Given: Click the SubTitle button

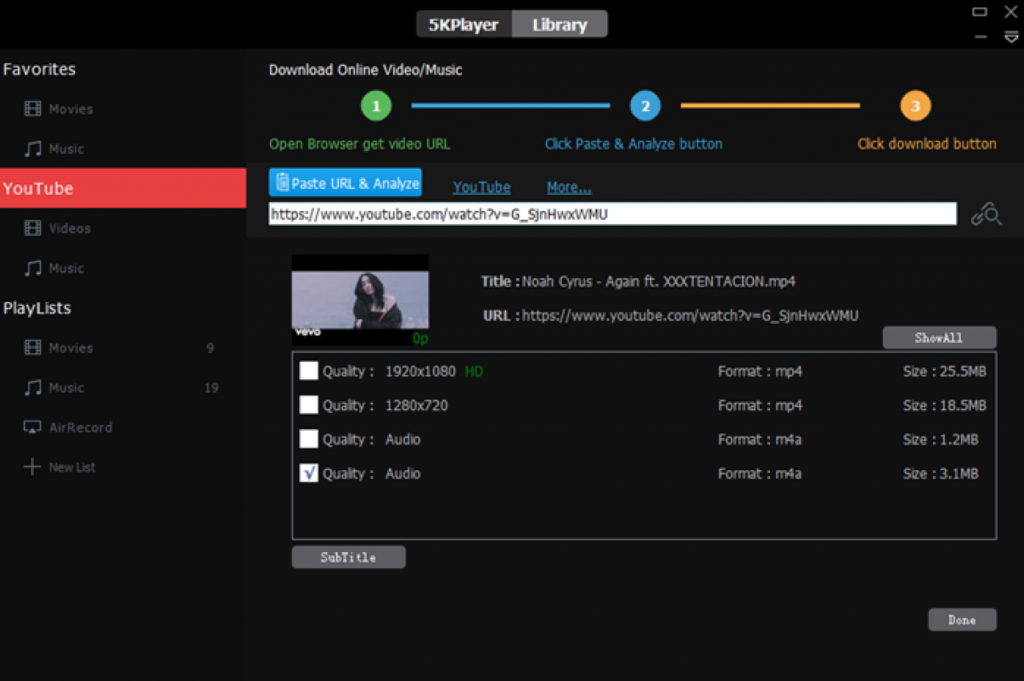Looking at the screenshot, I should pos(348,557).
